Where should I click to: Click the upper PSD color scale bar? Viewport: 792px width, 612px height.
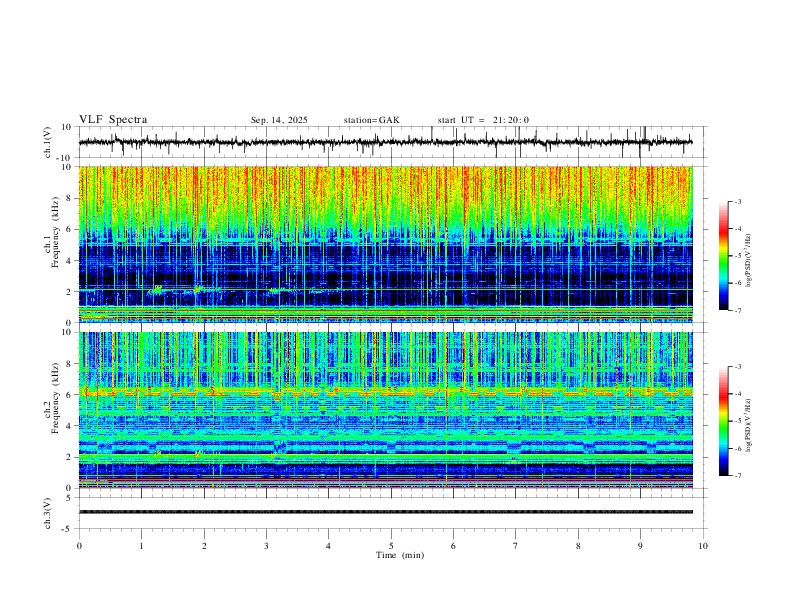723,256
